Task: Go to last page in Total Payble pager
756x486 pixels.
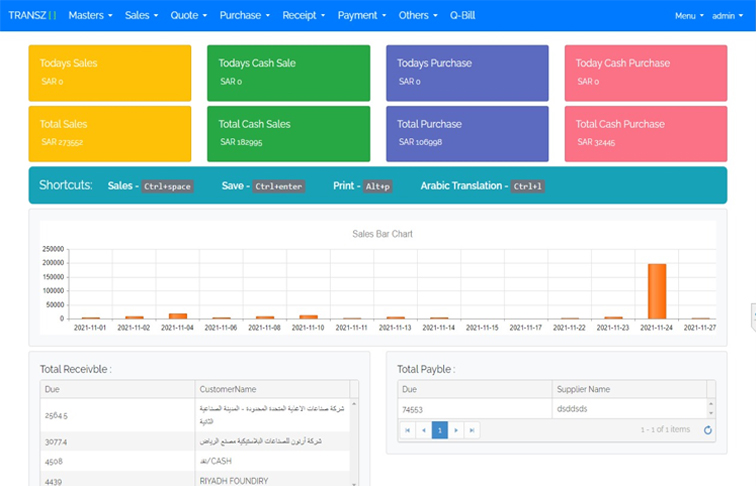Action: coord(472,430)
